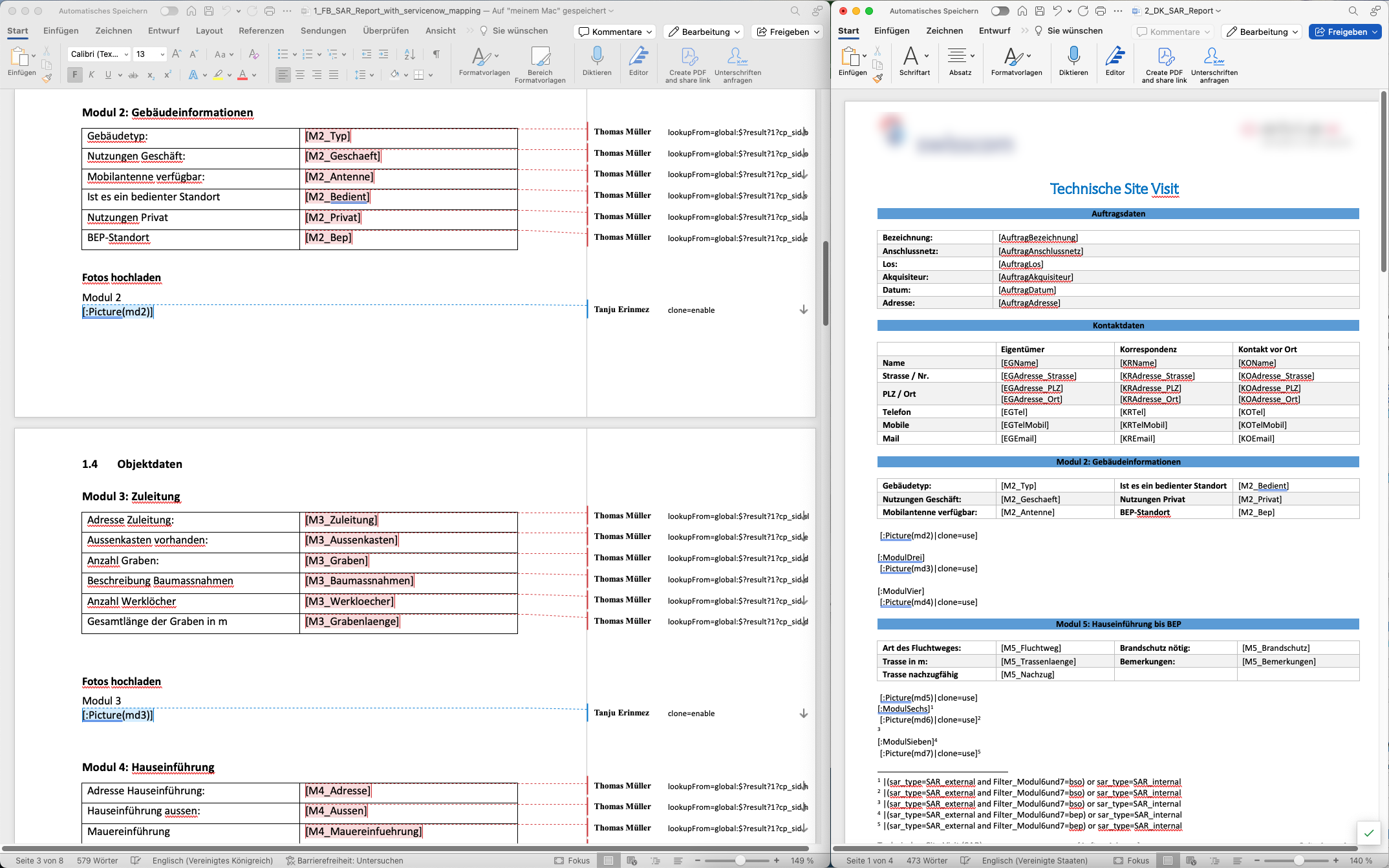The height and width of the screenshot is (868, 1389).
Task: Switch to the Referenzen ribbon tab
Action: 261,30
